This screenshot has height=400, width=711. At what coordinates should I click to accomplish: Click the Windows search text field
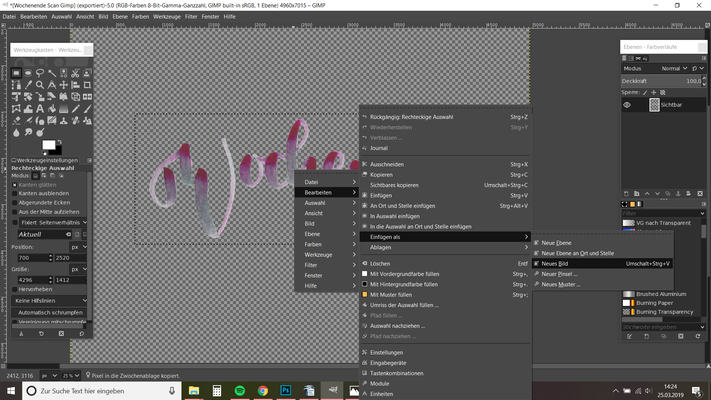click(80, 389)
